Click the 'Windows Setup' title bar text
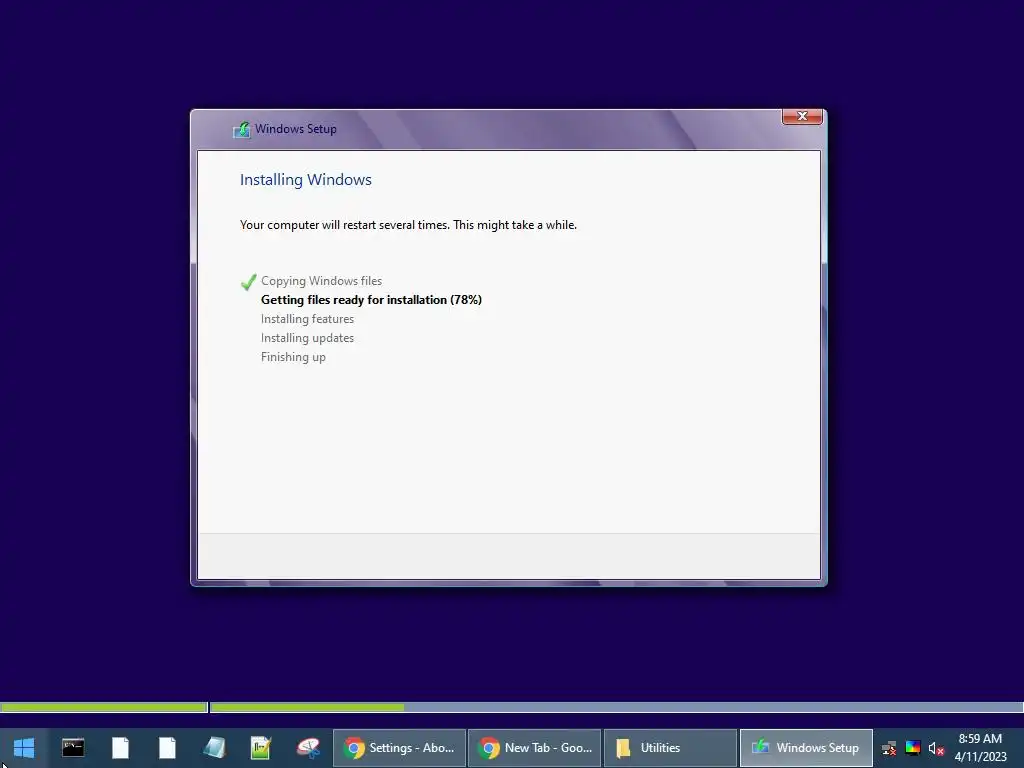This screenshot has height=768, width=1024. 296,129
